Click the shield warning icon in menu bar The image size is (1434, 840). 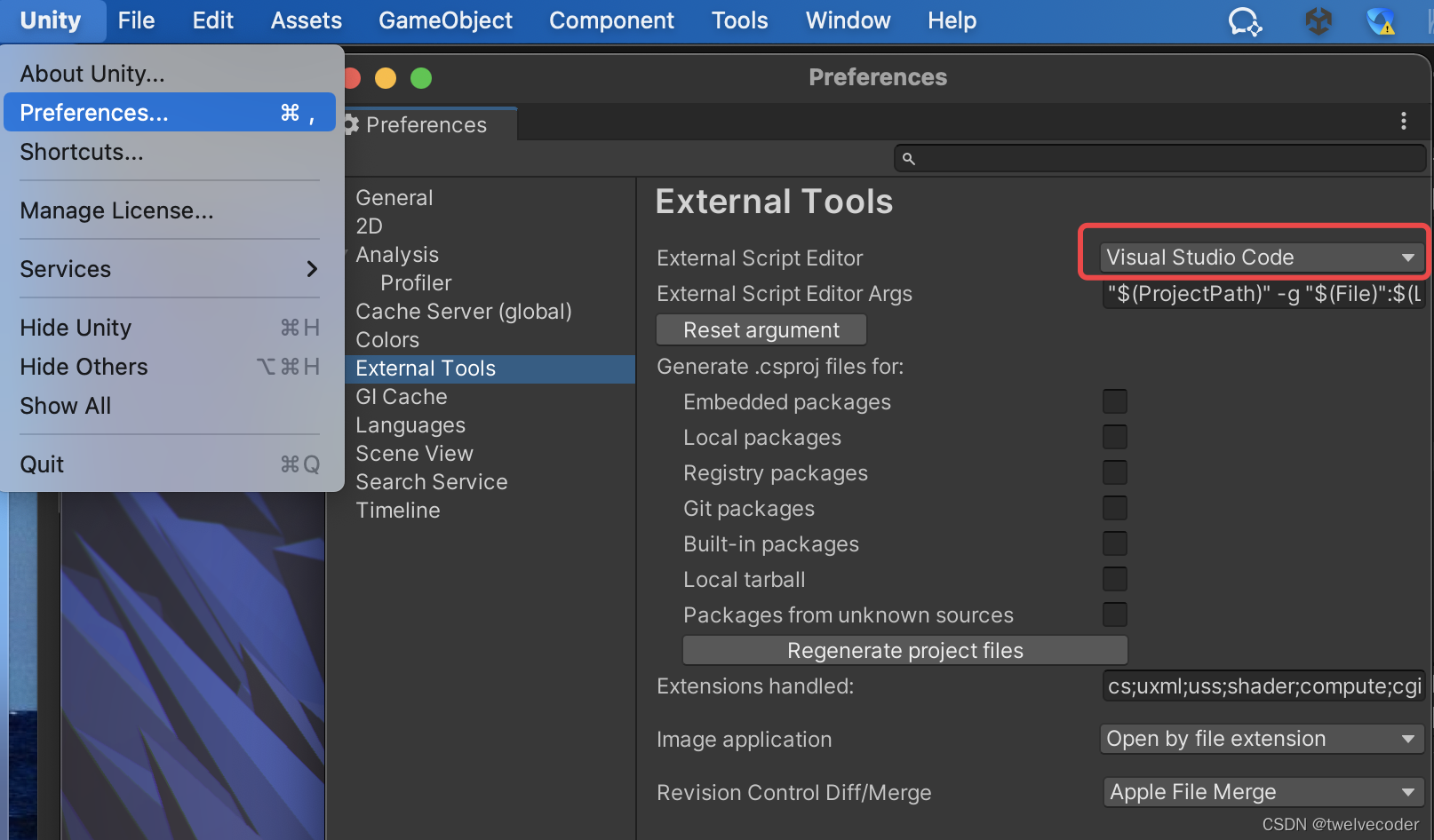click(x=1382, y=20)
